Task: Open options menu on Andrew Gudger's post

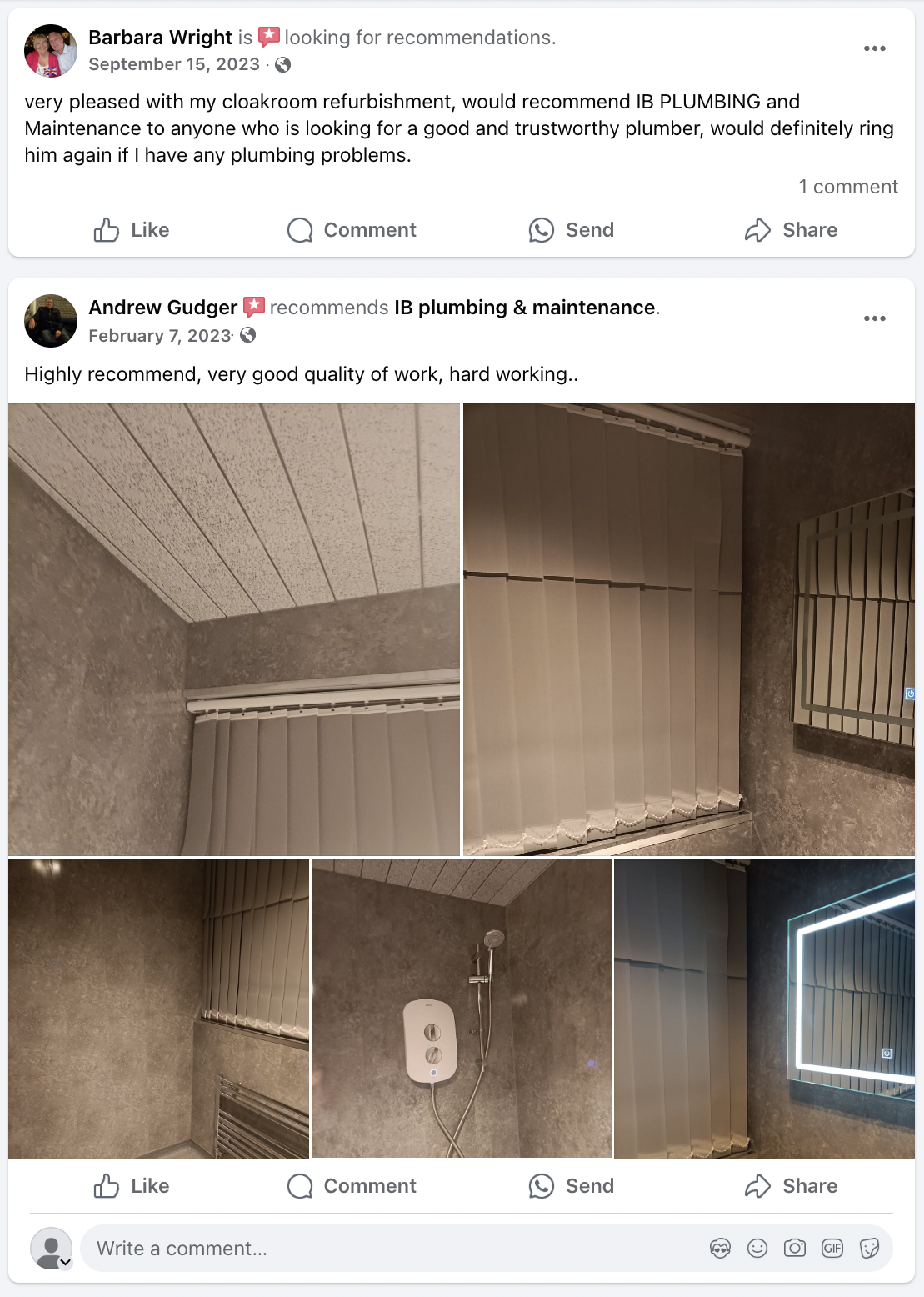Action: tap(874, 318)
